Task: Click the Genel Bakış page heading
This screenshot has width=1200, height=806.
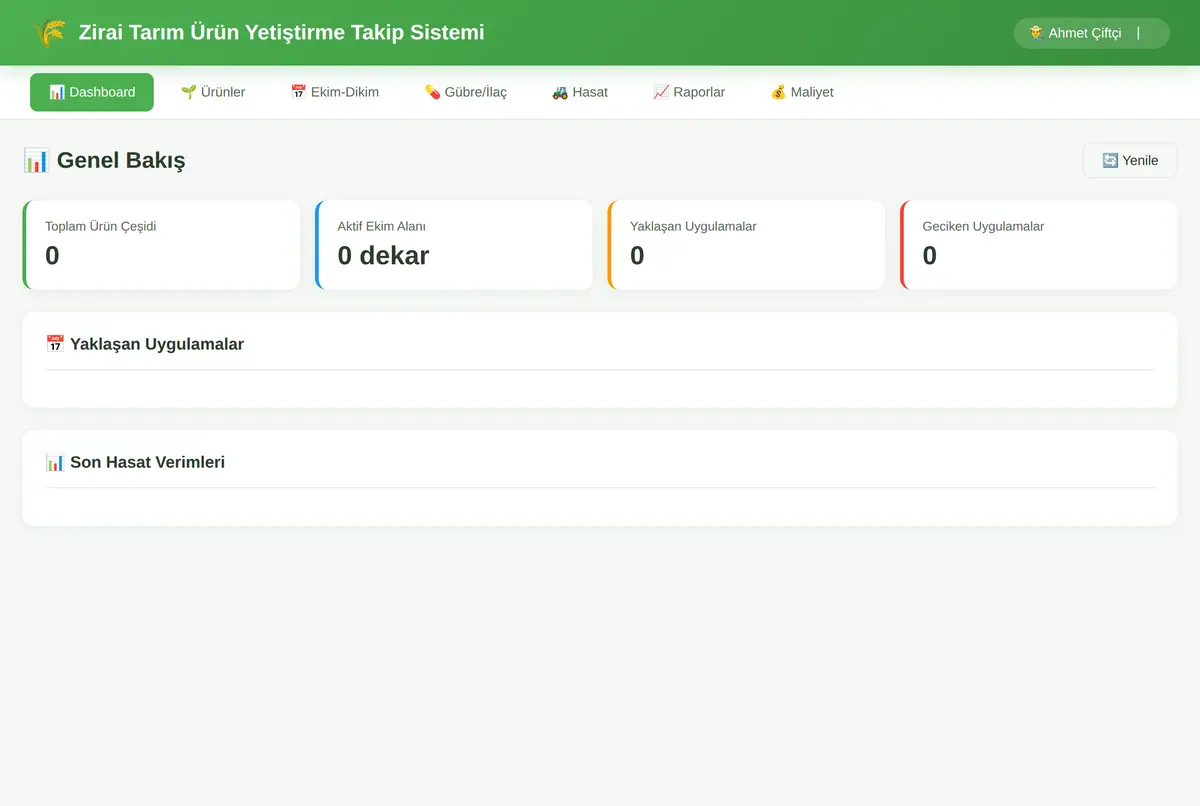Action: tap(104, 160)
